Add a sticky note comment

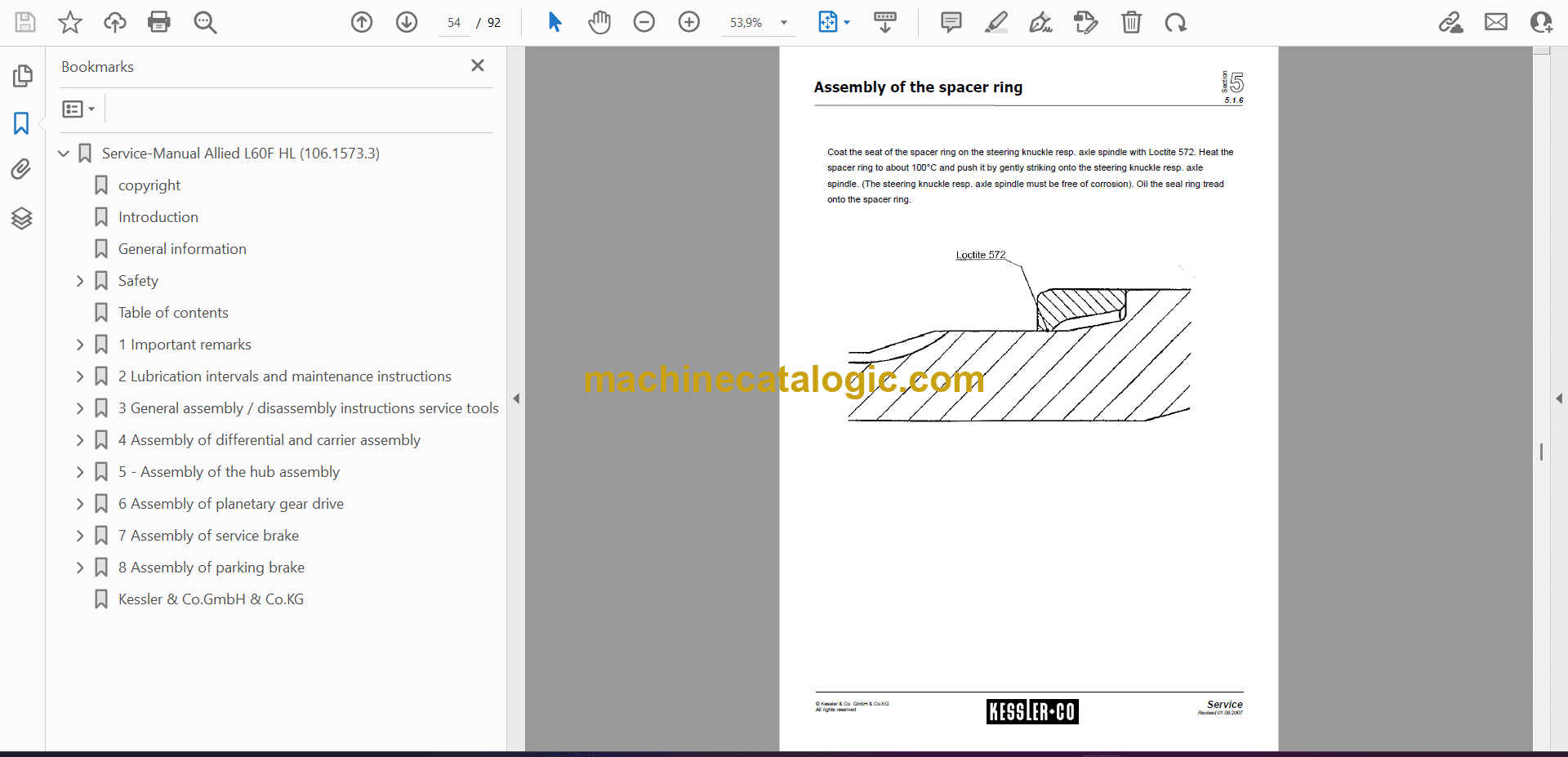(x=951, y=22)
